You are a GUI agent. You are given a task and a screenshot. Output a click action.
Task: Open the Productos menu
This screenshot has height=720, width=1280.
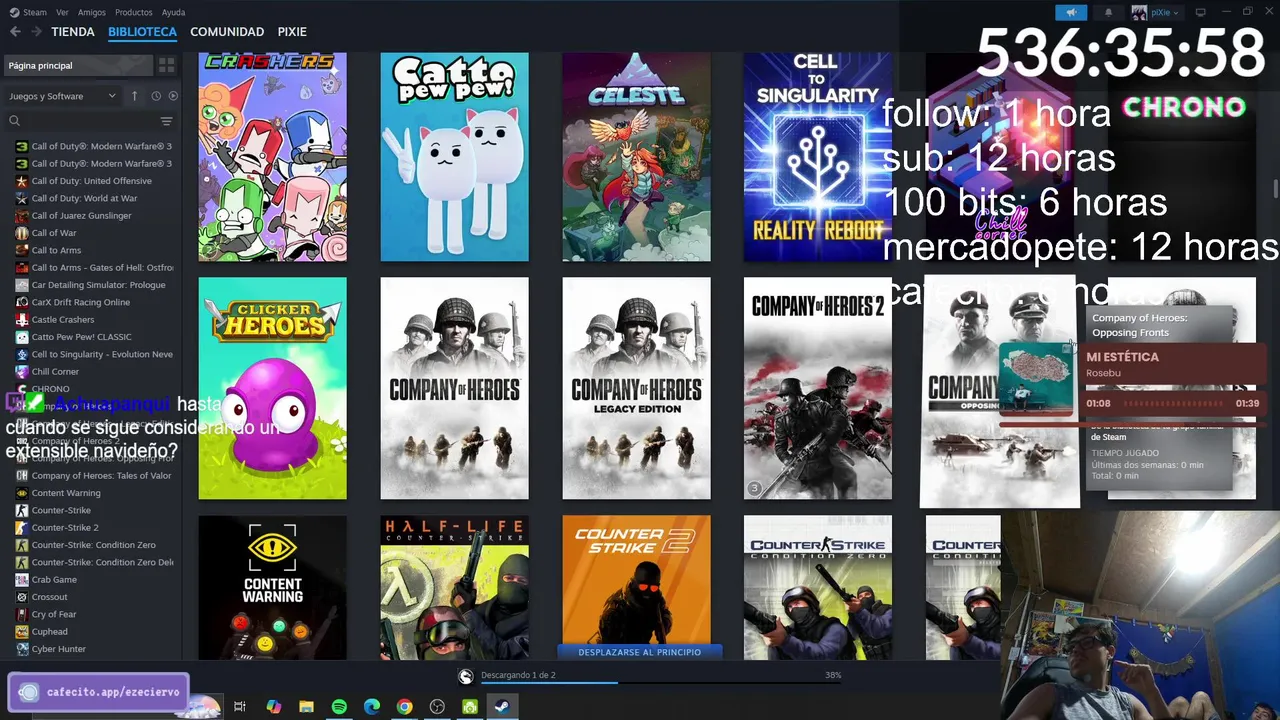coord(134,12)
